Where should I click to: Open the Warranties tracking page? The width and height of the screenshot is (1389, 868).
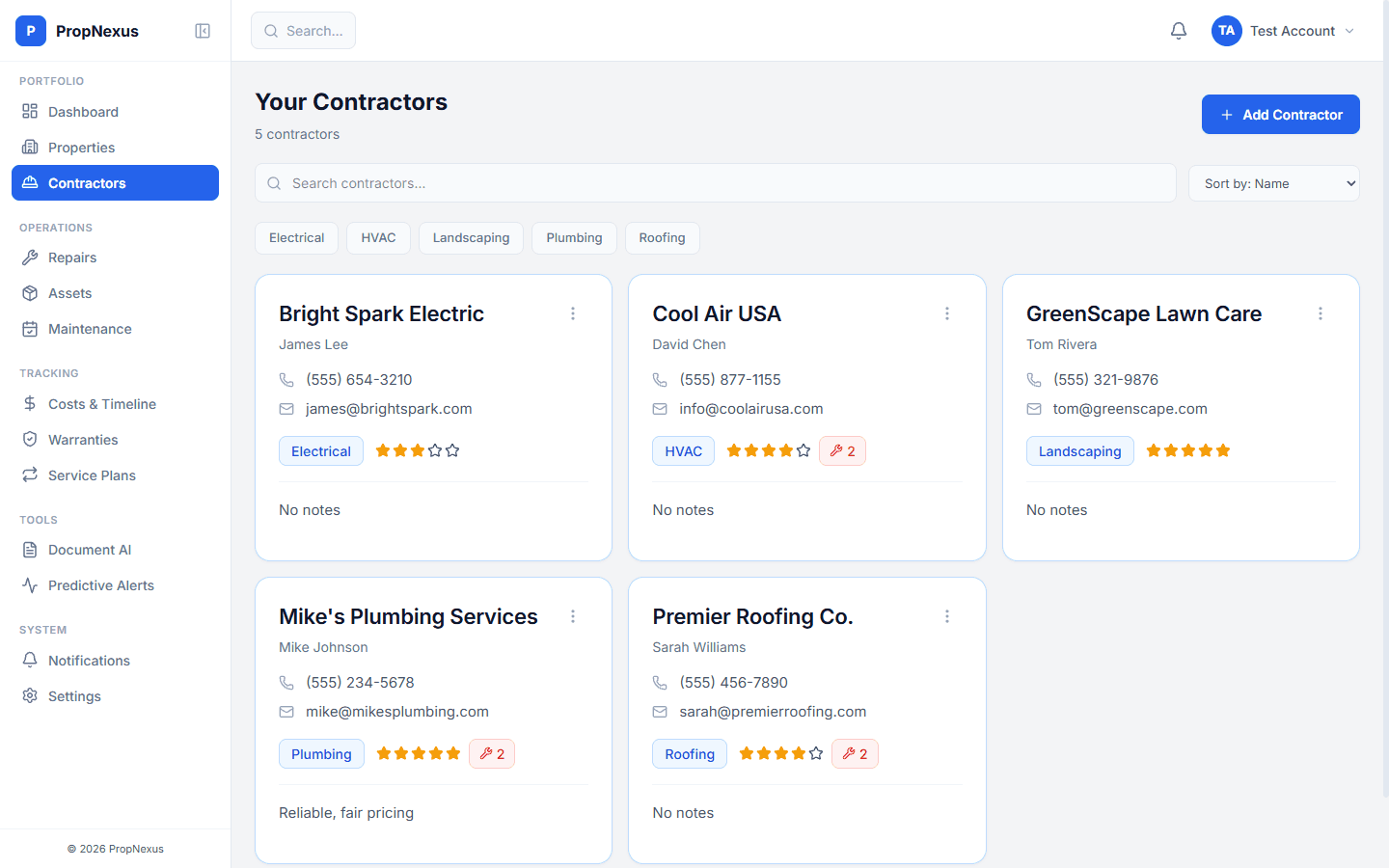point(82,439)
